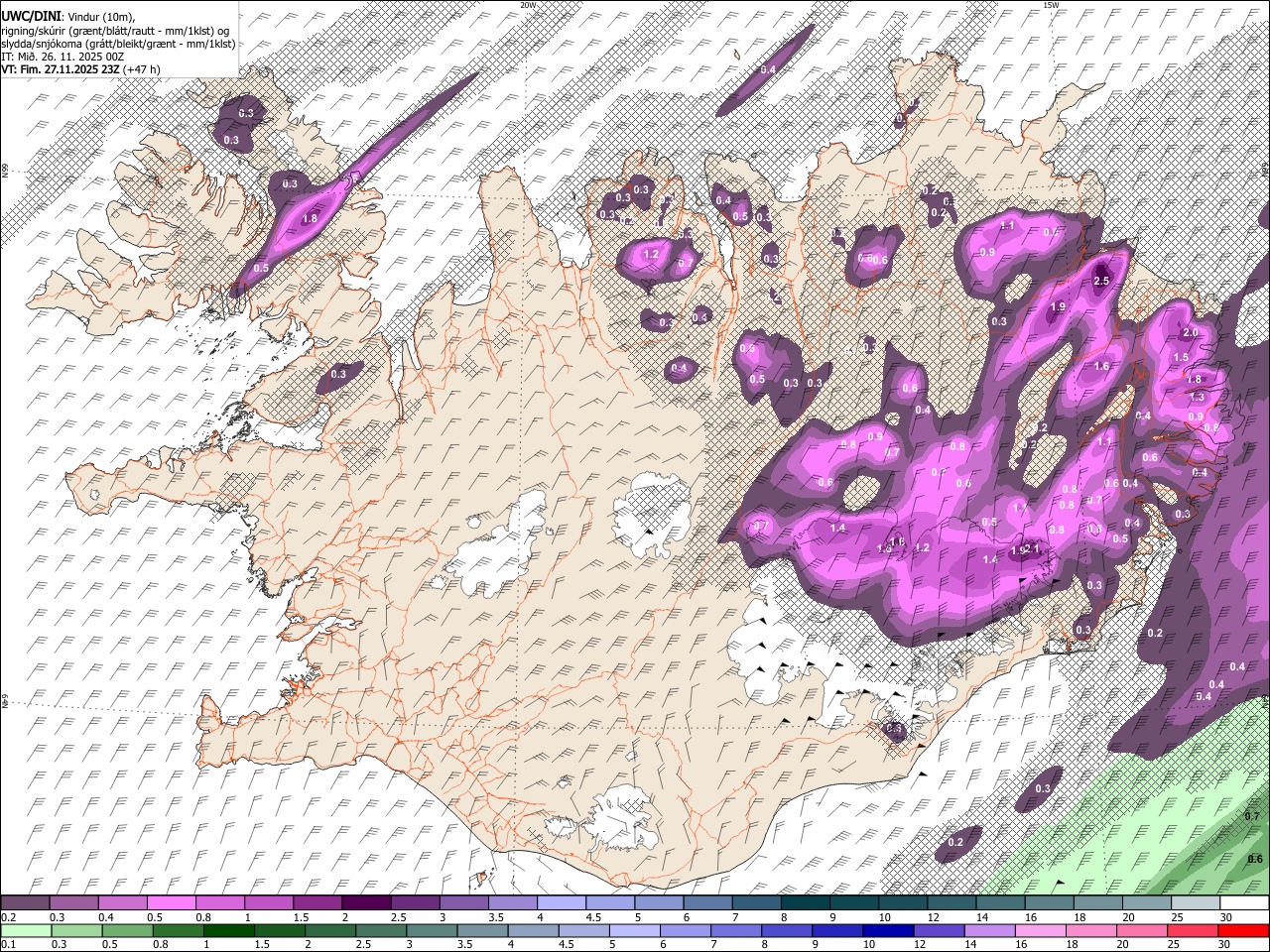Screen dimensions: 1270x952
Task: Click the 2.1 snowfall value on map
Action: click(x=1030, y=548)
